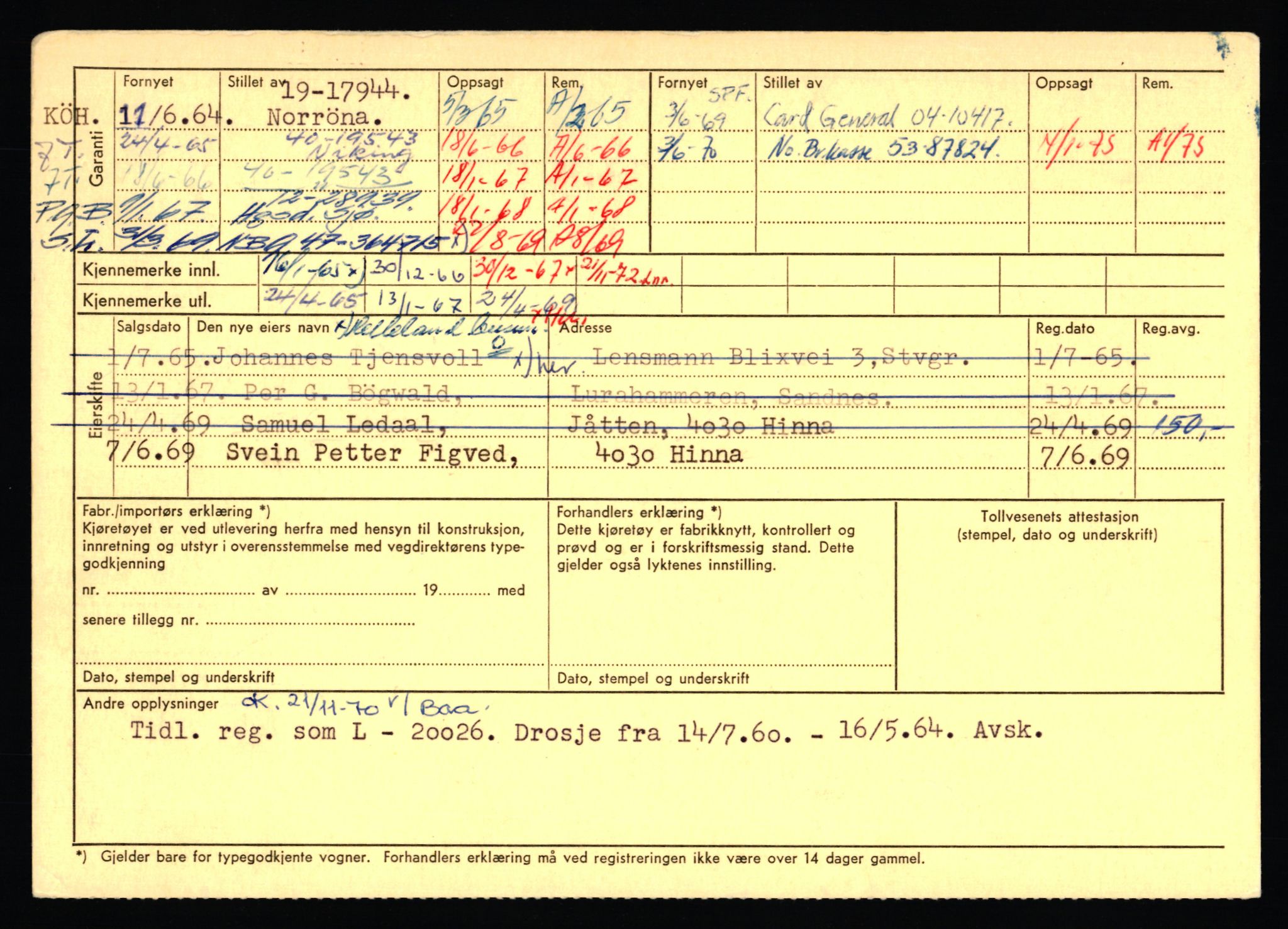
Task: Click the footnote about typegodkjente vogner
Action: click(500, 857)
